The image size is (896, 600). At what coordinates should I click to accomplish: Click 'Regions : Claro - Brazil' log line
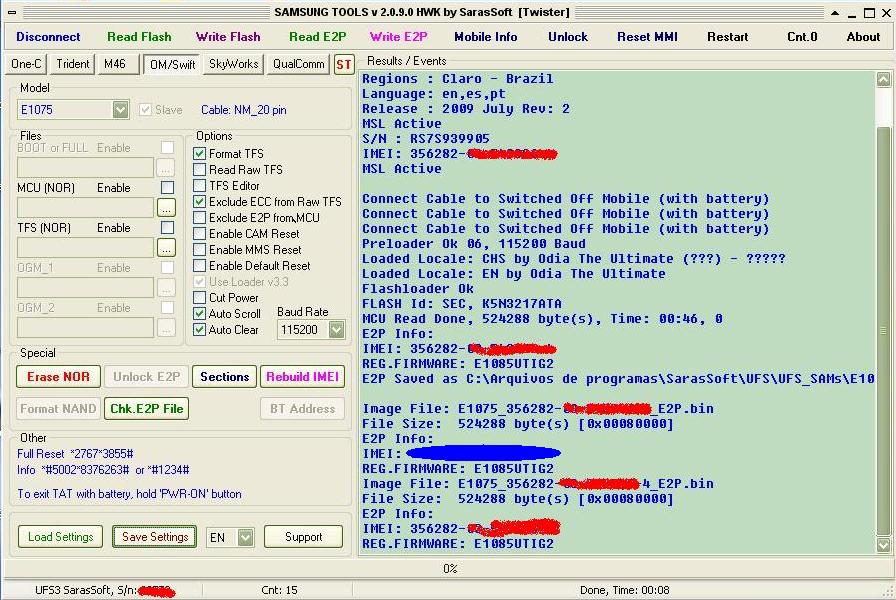click(x=458, y=79)
